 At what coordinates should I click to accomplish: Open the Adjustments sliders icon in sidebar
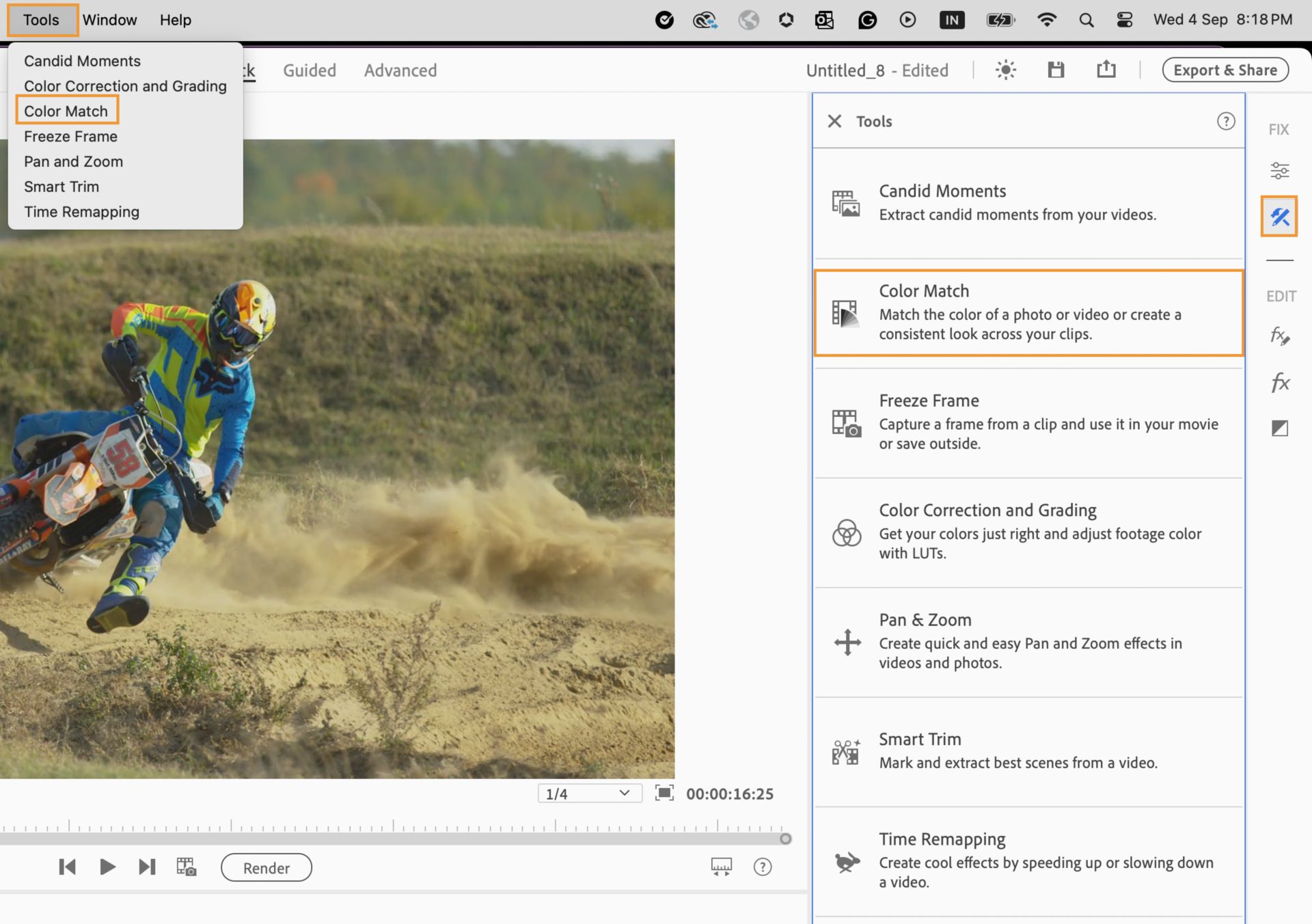point(1280,170)
